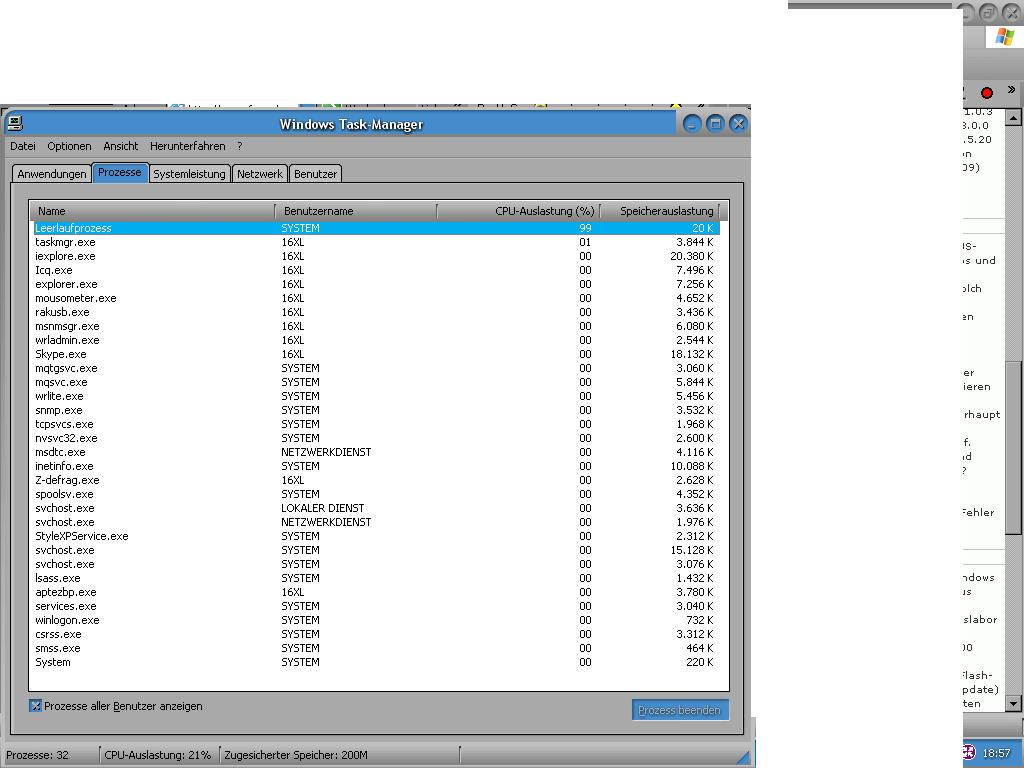This screenshot has height=768, width=1024.
Task: Open the Netzwerk tab
Action: point(259,174)
